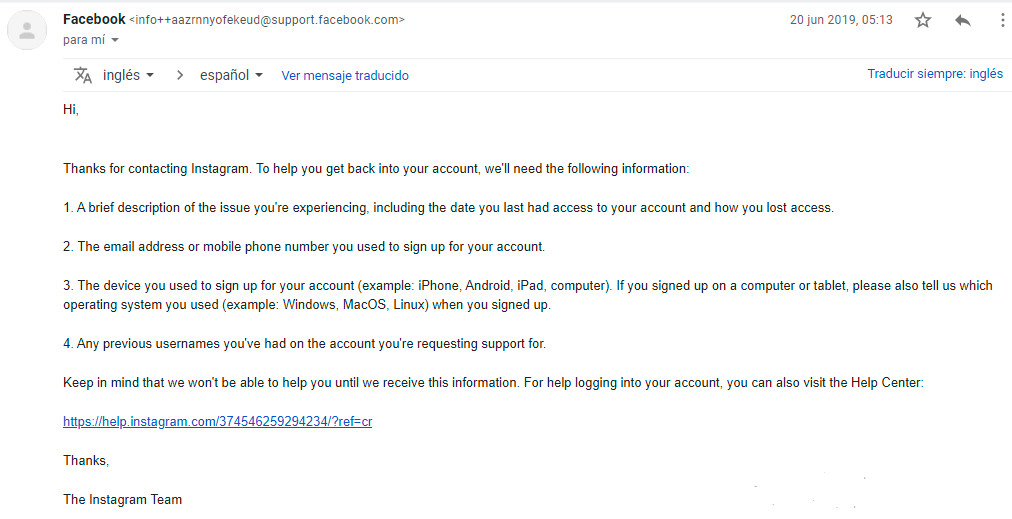The height and width of the screenshot is (519, 1012).
Task: Open the español target language dropdown
Action: tap(232, 76)
